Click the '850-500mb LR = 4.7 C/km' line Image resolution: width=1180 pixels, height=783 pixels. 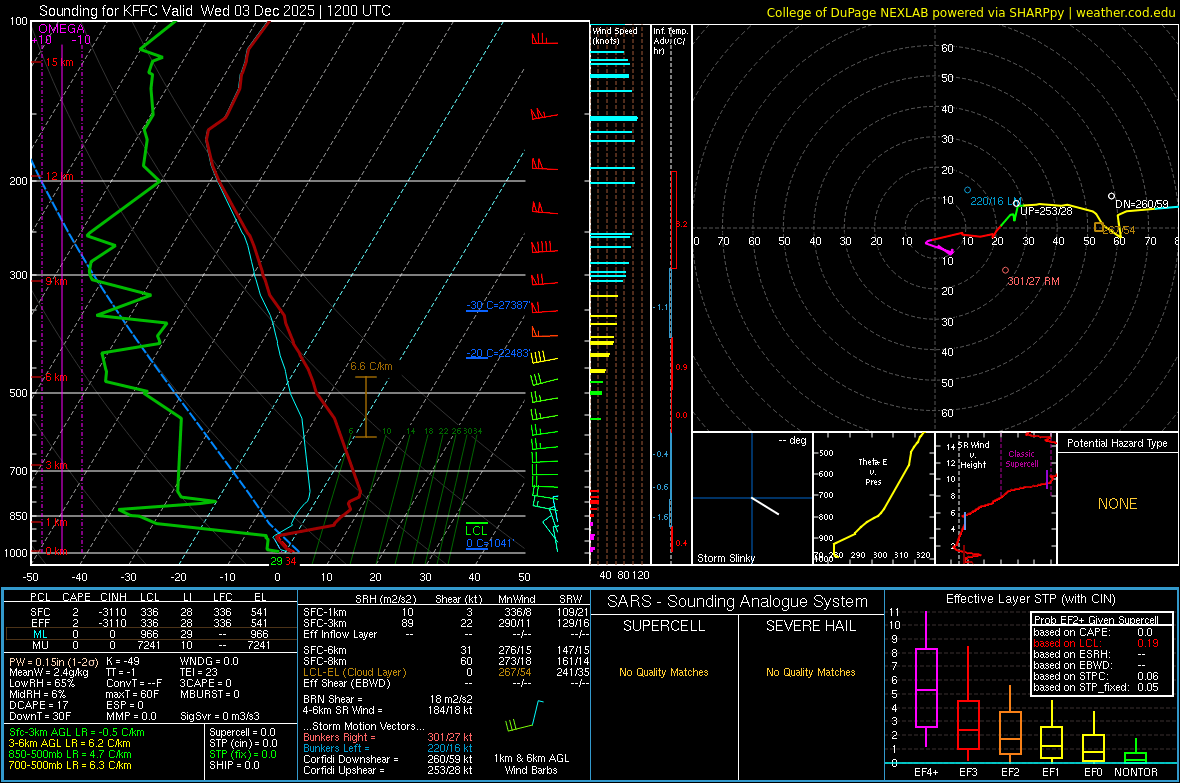(70, 754)
